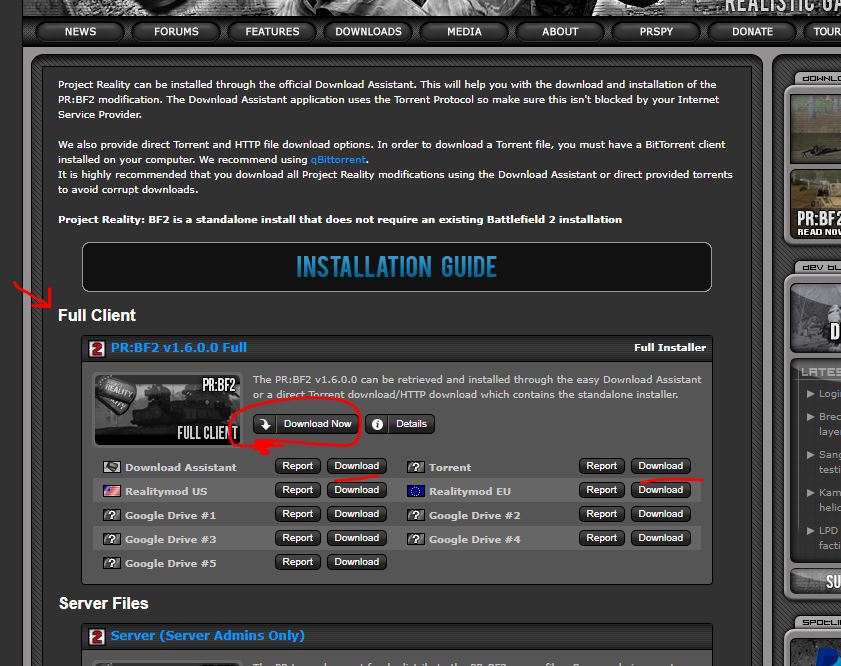Open the FEATURES page
Viewport: 841px width, 666px height.
click(272, 32)
